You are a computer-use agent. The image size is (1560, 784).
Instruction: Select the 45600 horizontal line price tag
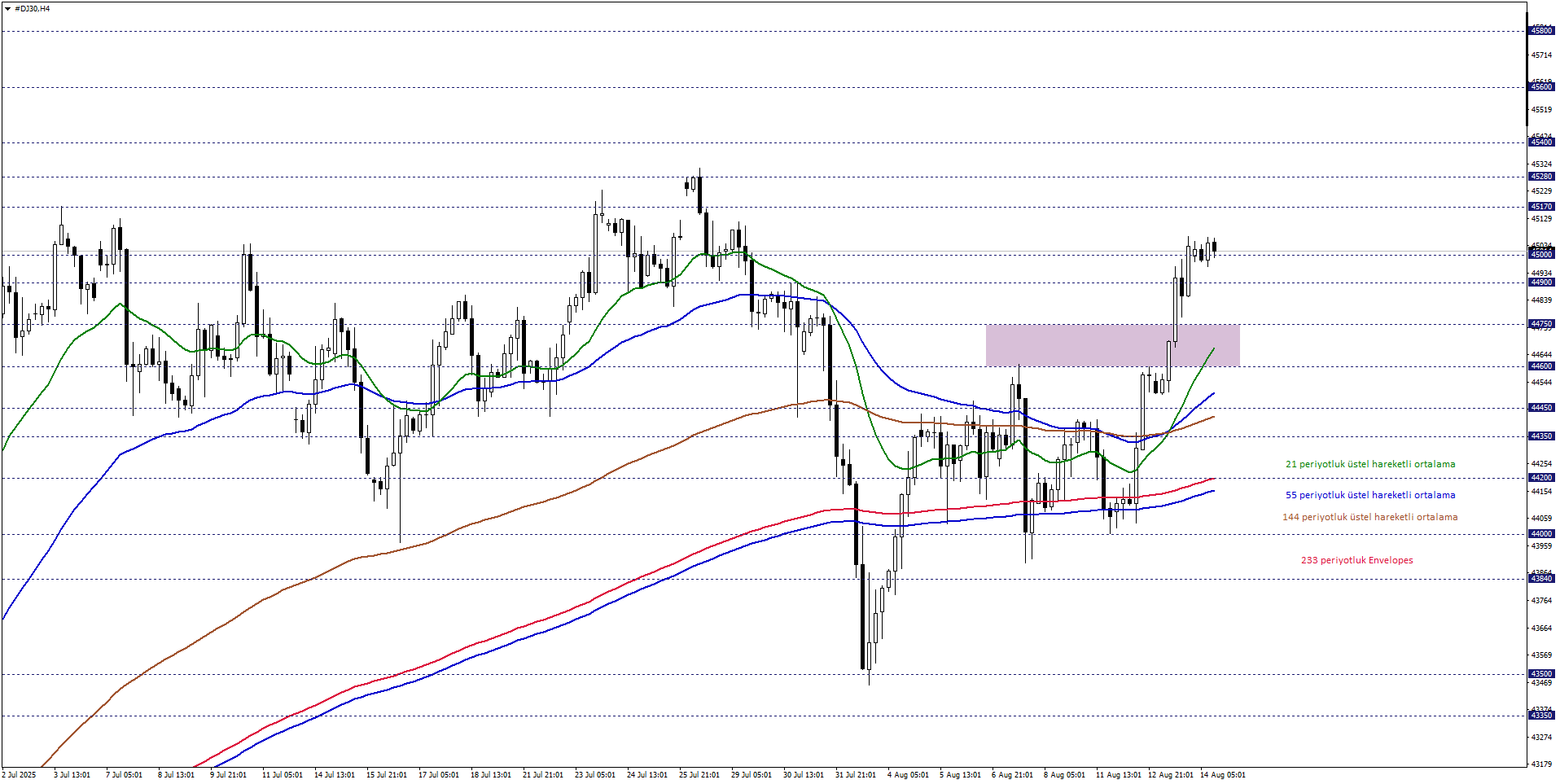click(x=1540, y=87)
